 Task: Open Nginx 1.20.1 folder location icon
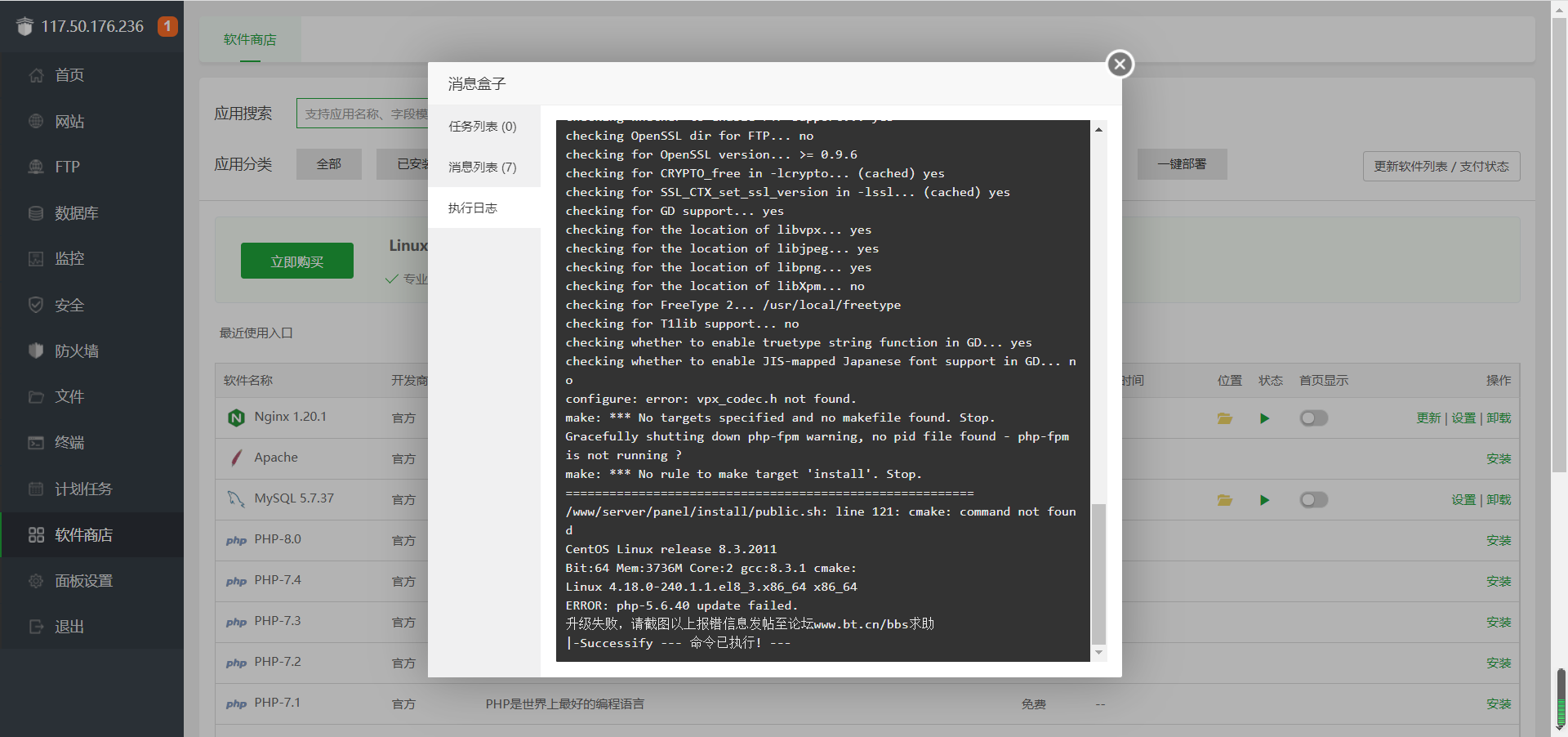click(x=1224, y=418)
